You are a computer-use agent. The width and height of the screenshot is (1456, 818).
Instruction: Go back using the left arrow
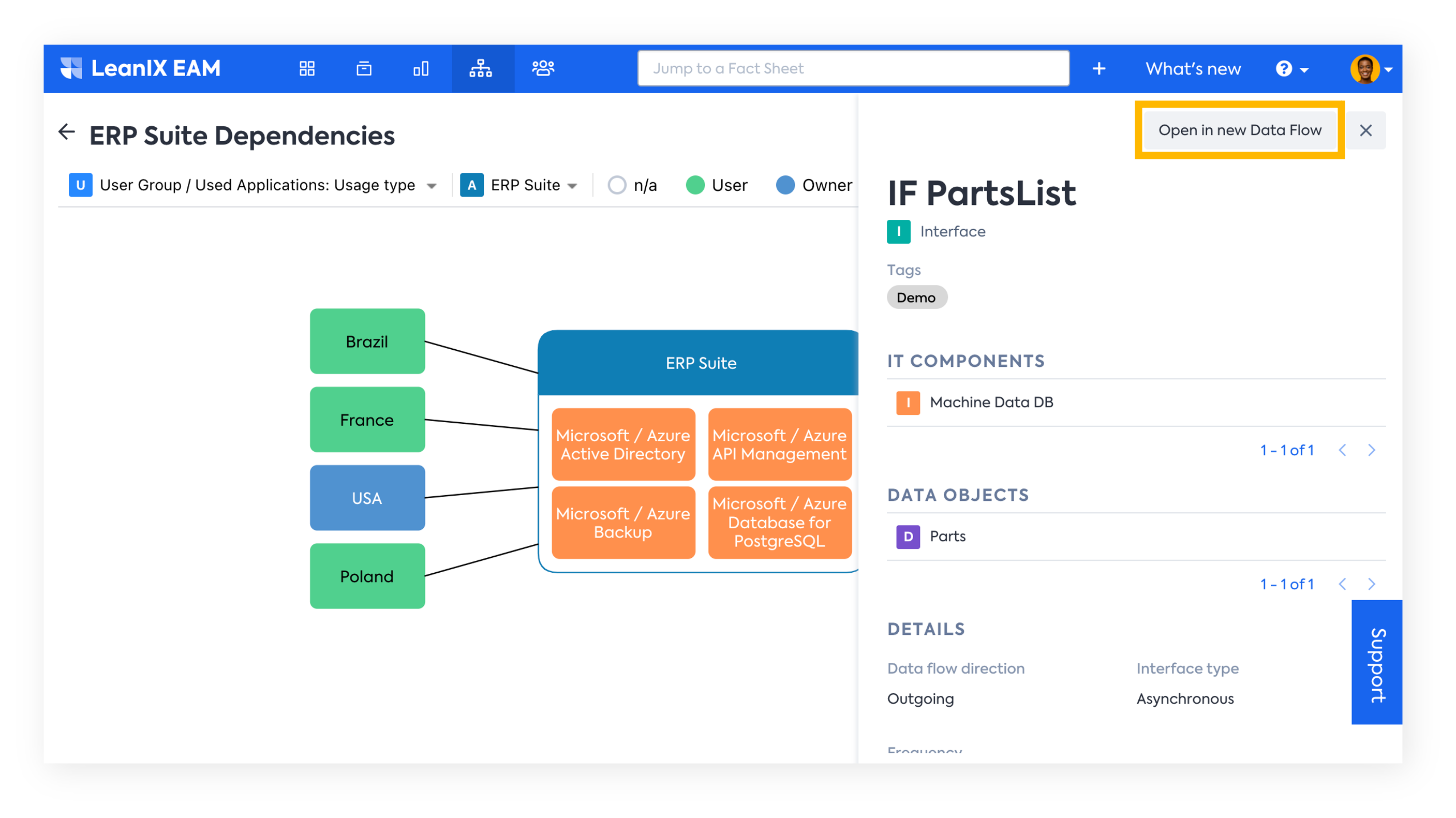tap(67, 132)
